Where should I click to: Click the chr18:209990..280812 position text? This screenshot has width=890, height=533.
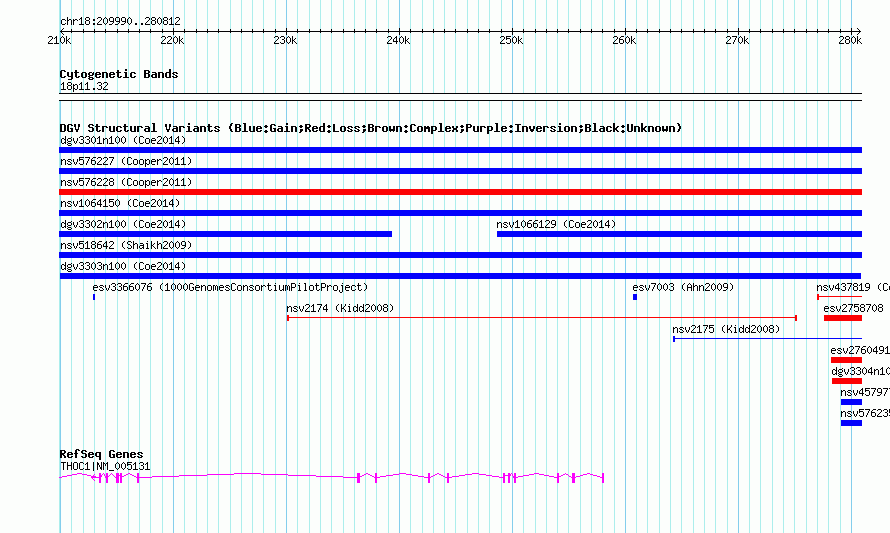click(x=120, y=21)
